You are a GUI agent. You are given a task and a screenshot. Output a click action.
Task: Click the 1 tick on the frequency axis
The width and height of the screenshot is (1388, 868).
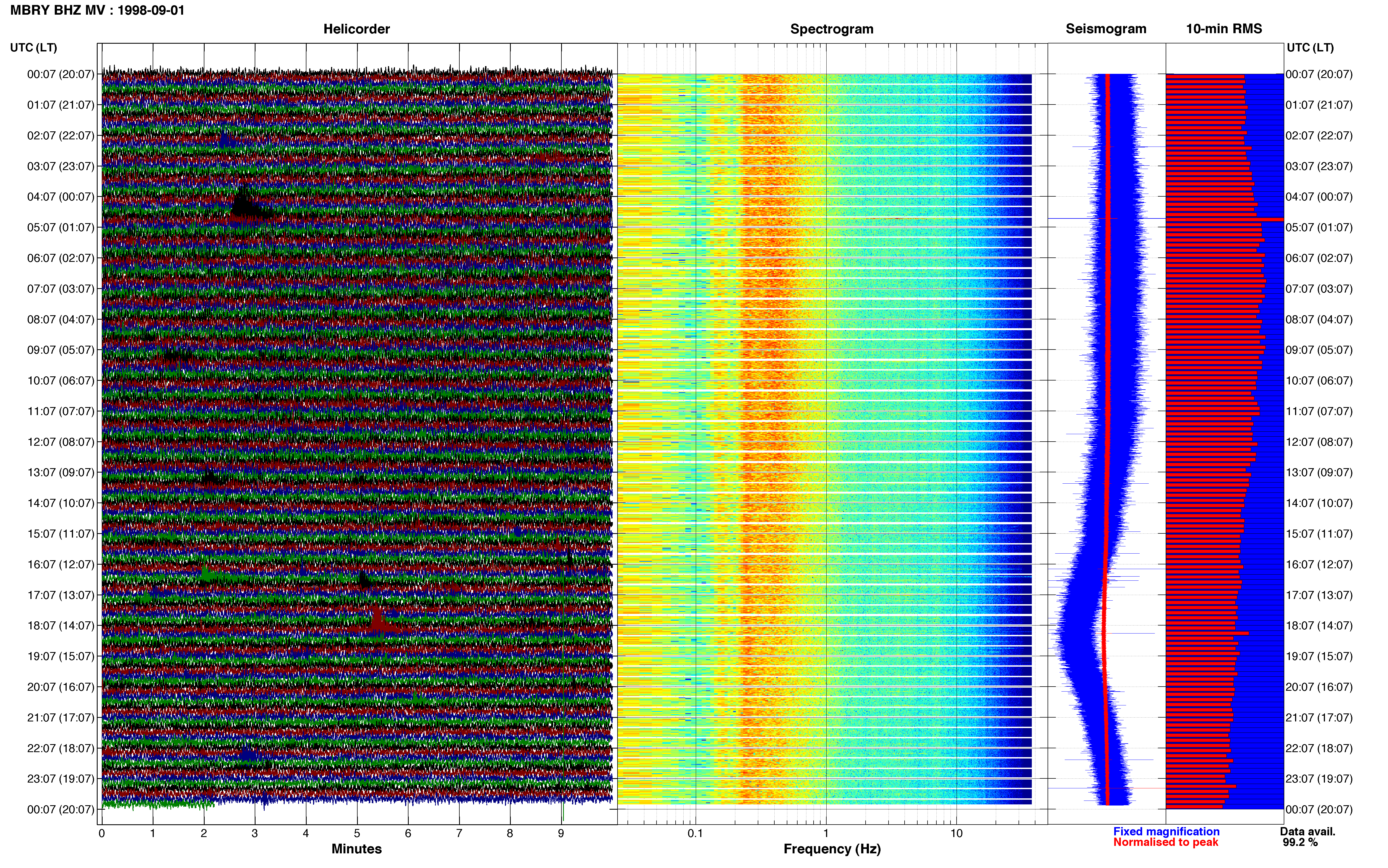tap(826, 833)
